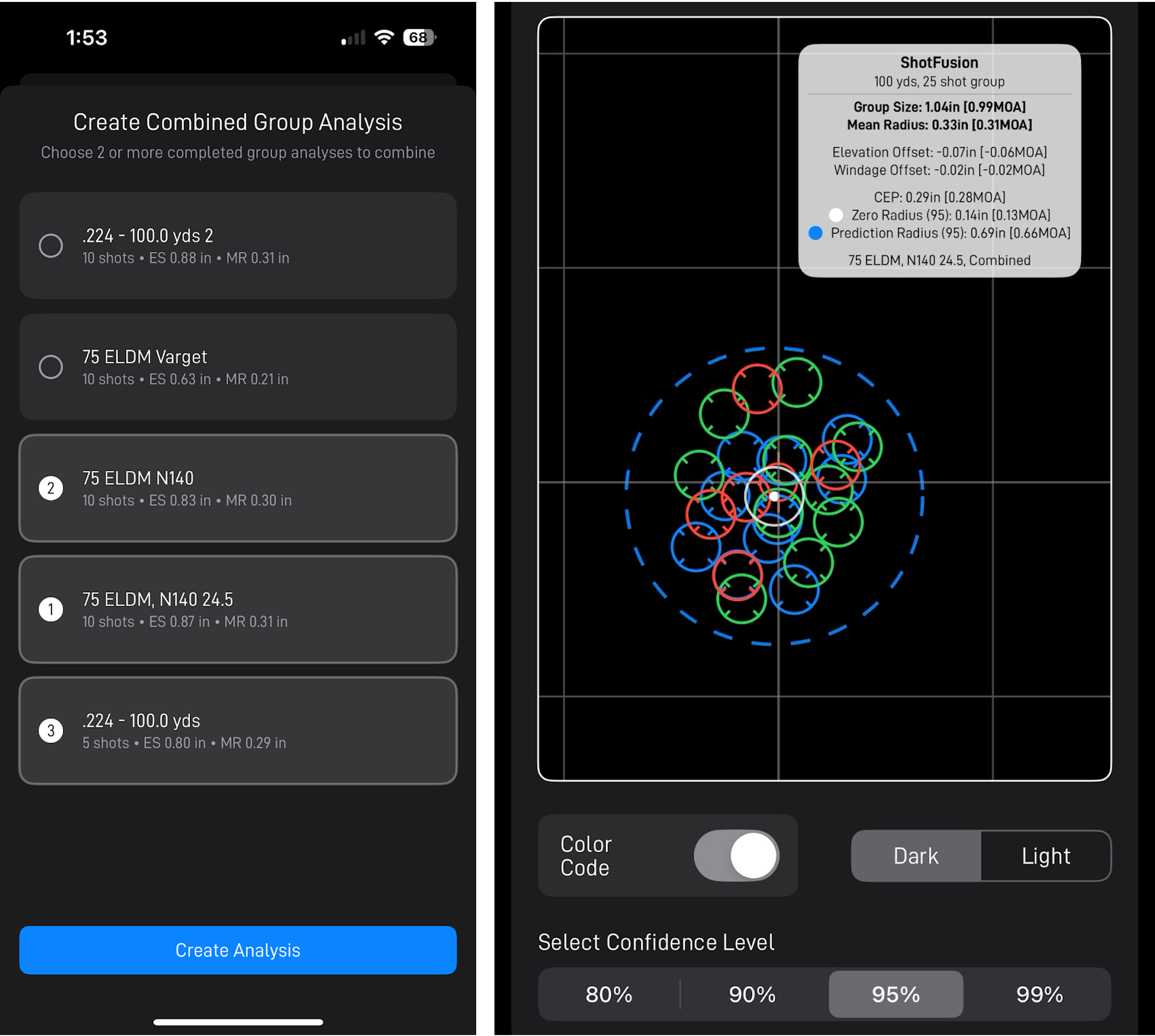Deselect numbered badge 3 for .224 - 100.0 yds
Screen dimensions: 1155x1036
click(x=51, y=731)
